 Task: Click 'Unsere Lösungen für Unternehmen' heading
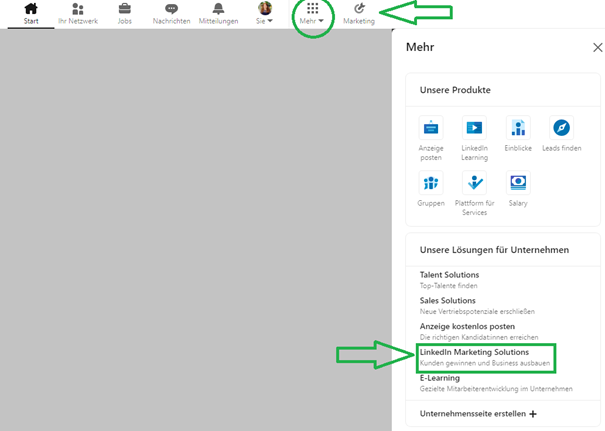point(494,250)
